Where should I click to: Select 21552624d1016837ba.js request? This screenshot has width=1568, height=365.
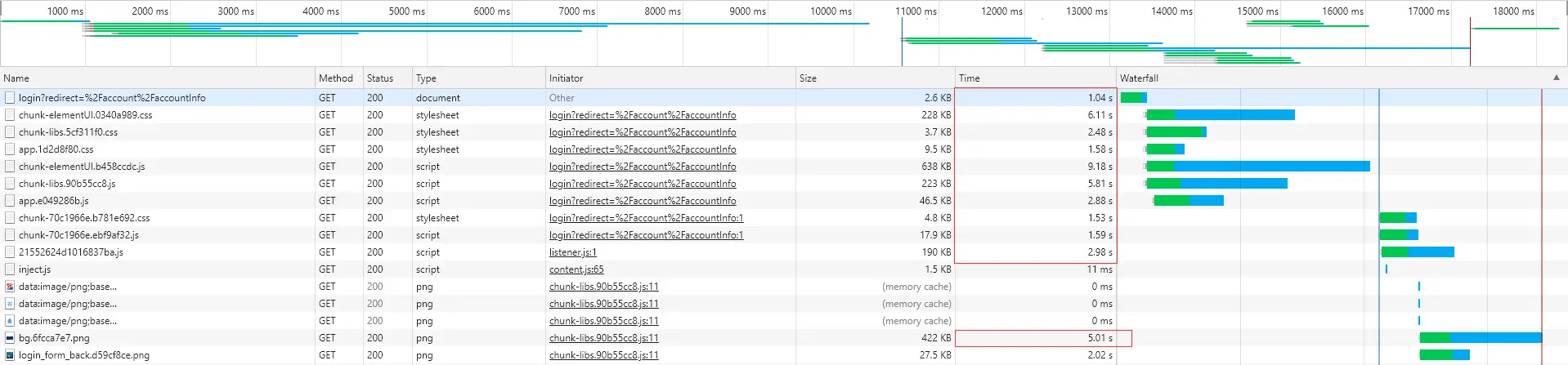(x=784, y=252)
